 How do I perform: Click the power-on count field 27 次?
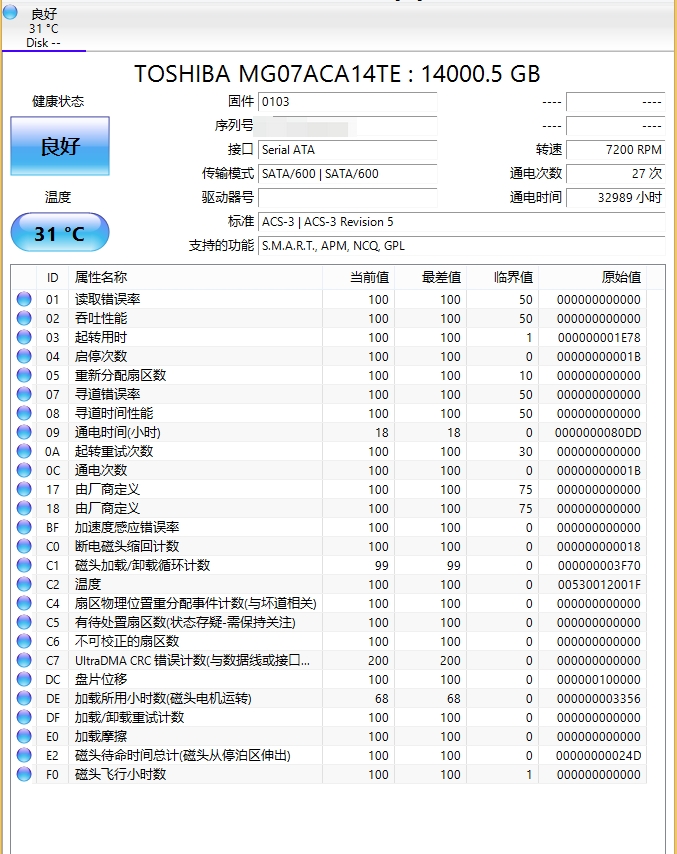pyautogui.click(x=615, y=174)
